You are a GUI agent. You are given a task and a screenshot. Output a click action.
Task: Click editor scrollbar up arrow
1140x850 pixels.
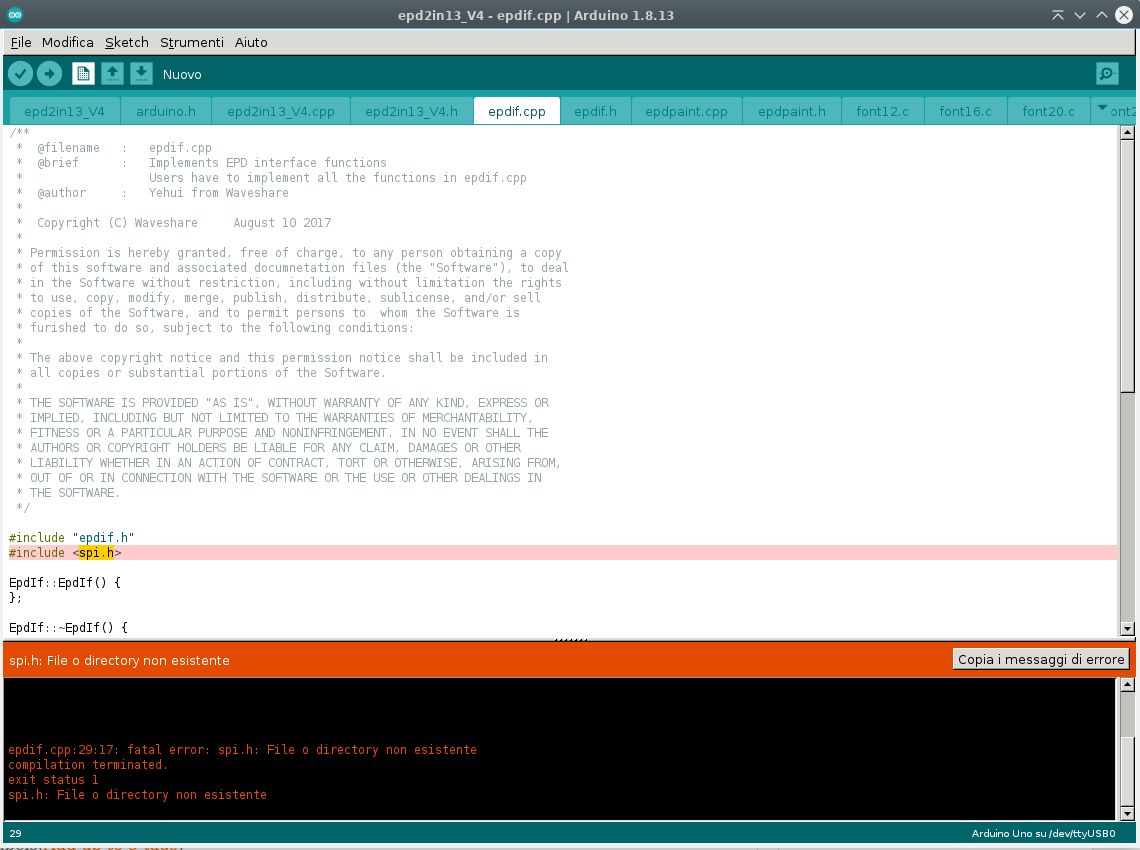[1127, 132]
